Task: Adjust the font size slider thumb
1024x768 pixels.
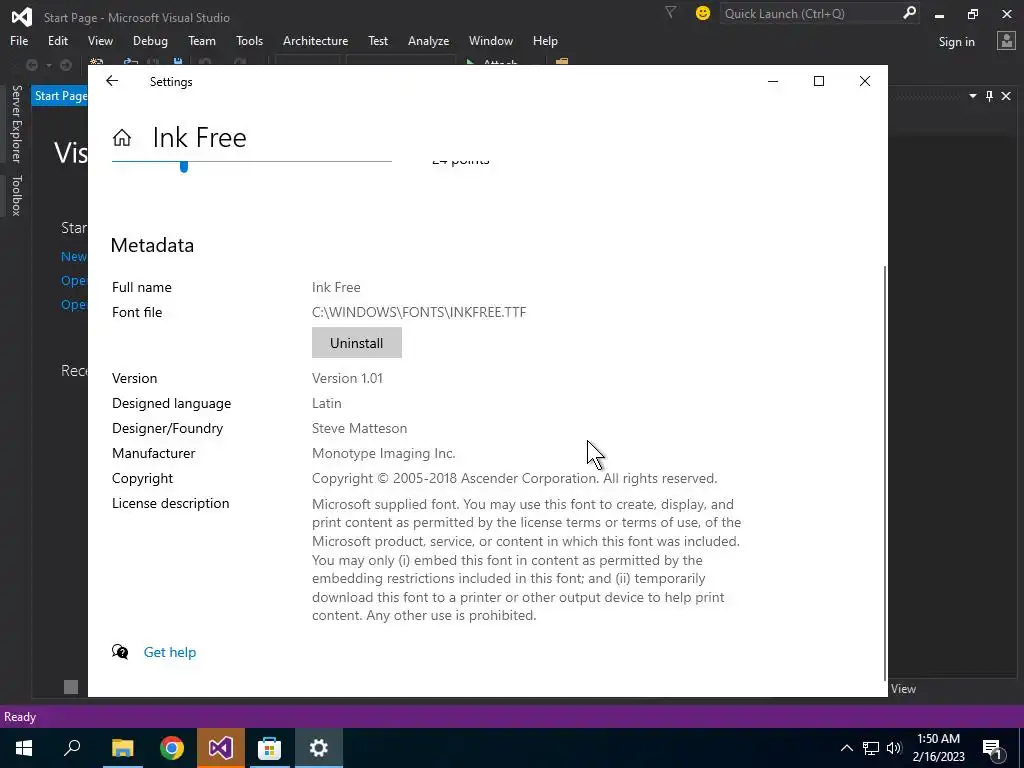Action: 184,167
